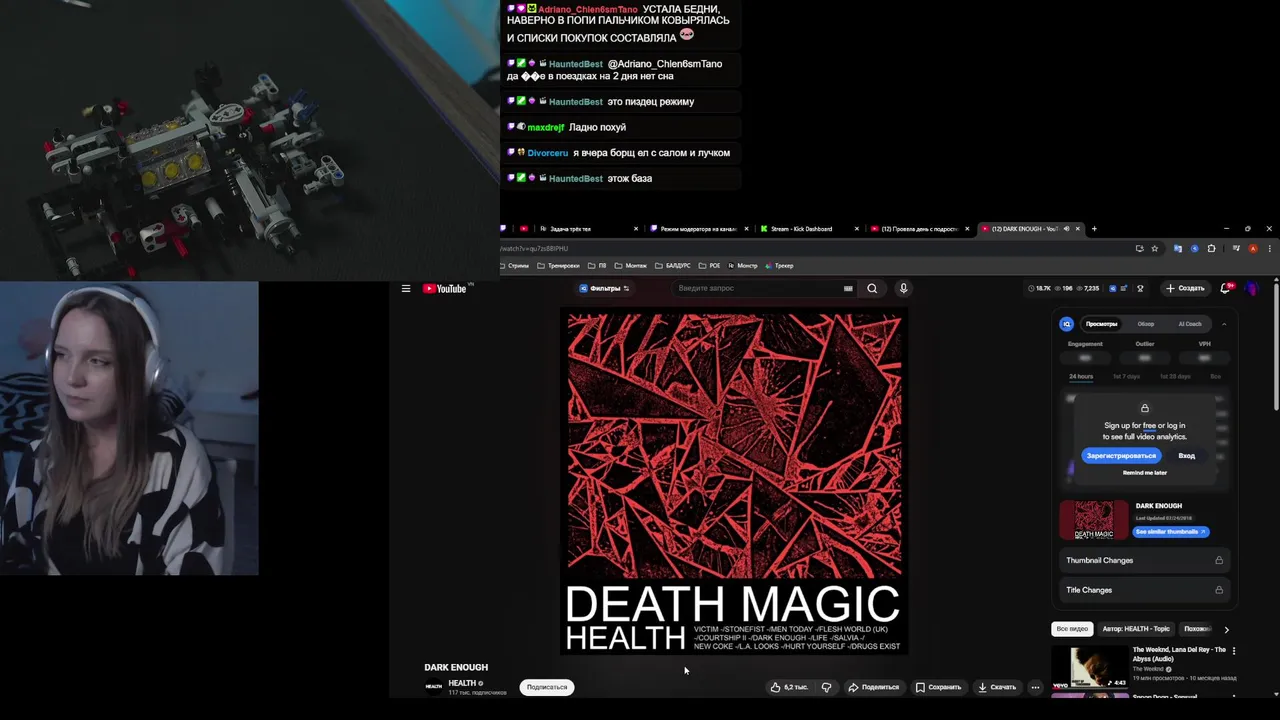1280x720 pixels.
Task: Switch to the Обзор tab
Action: point(1146,324)
